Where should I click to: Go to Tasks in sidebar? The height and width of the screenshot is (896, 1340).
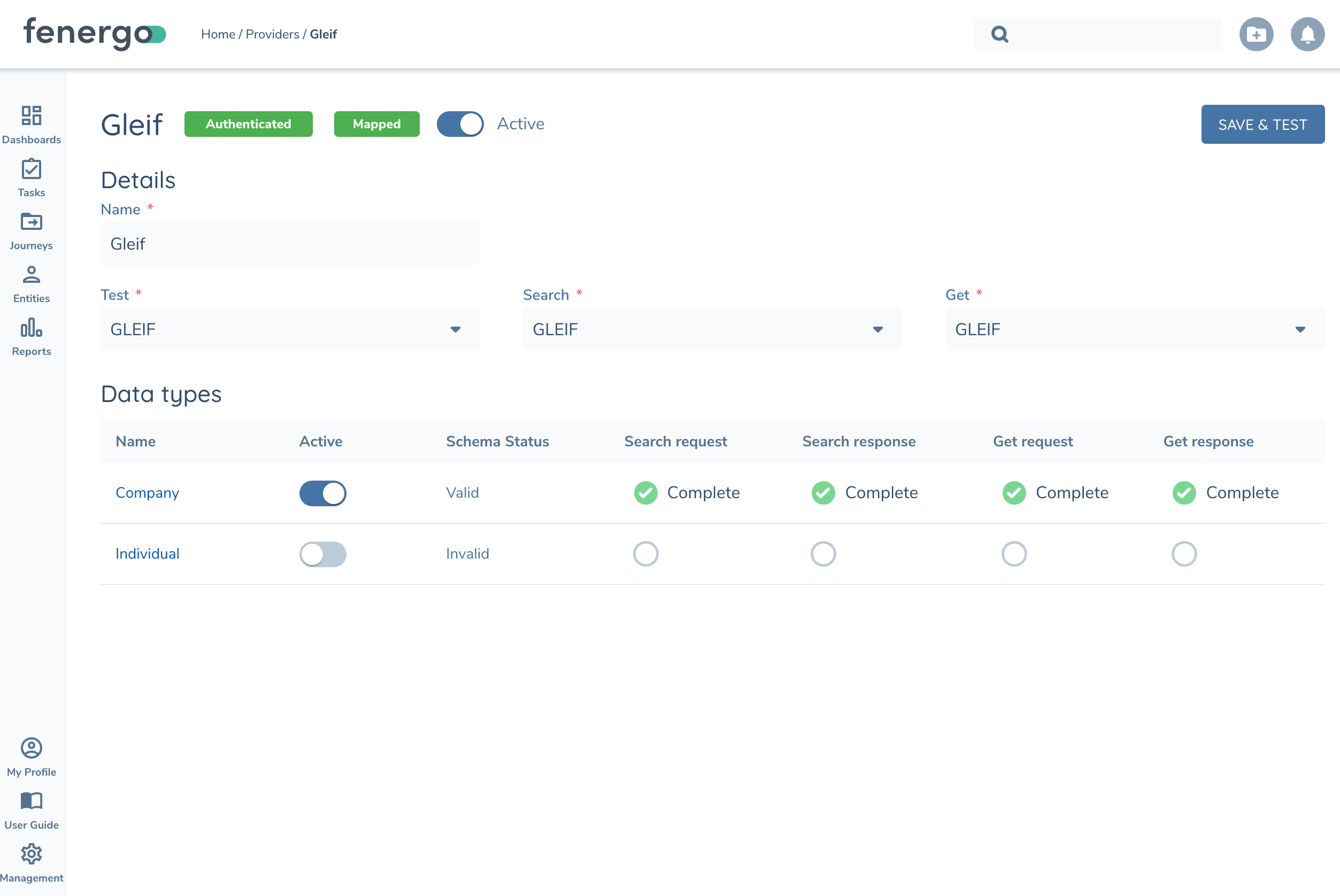point(32,169)
